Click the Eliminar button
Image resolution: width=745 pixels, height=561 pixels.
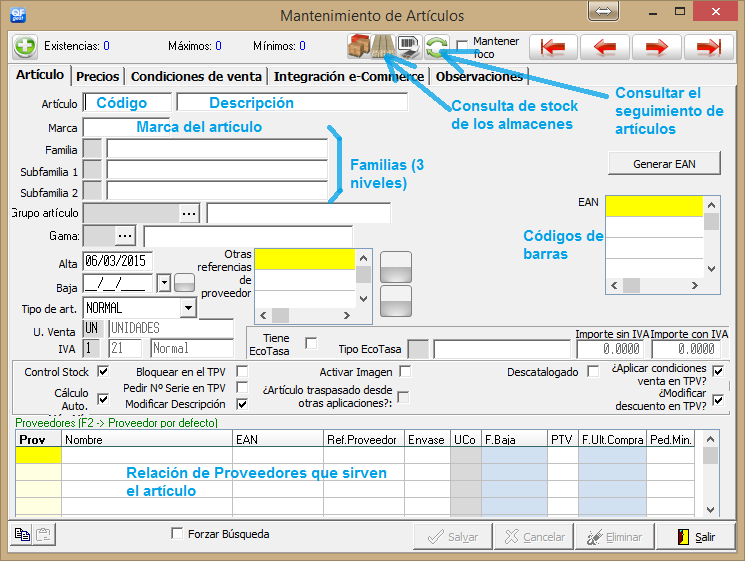pos(614,537)
